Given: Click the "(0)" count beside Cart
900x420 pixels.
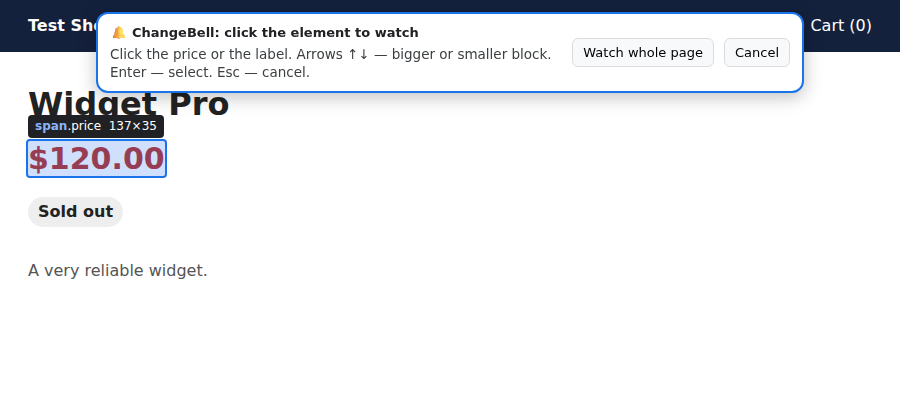Looking at the screenshot, I should [860, 26].
